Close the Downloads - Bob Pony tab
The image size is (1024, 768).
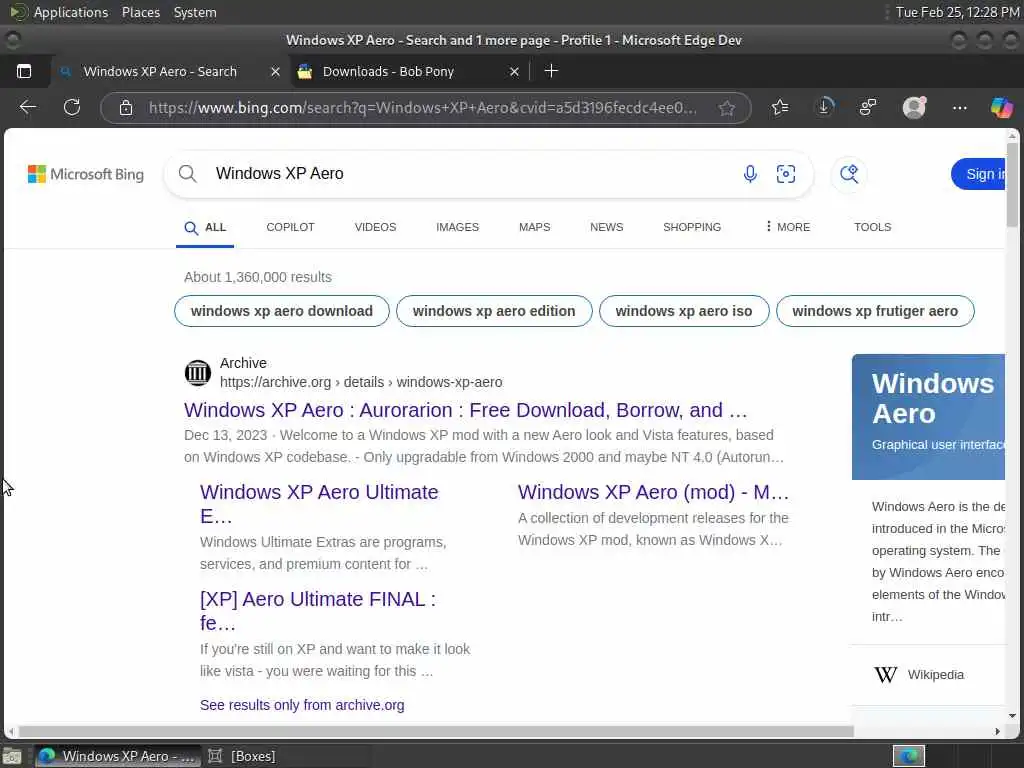pyautogui.click(x=514, y=72)
